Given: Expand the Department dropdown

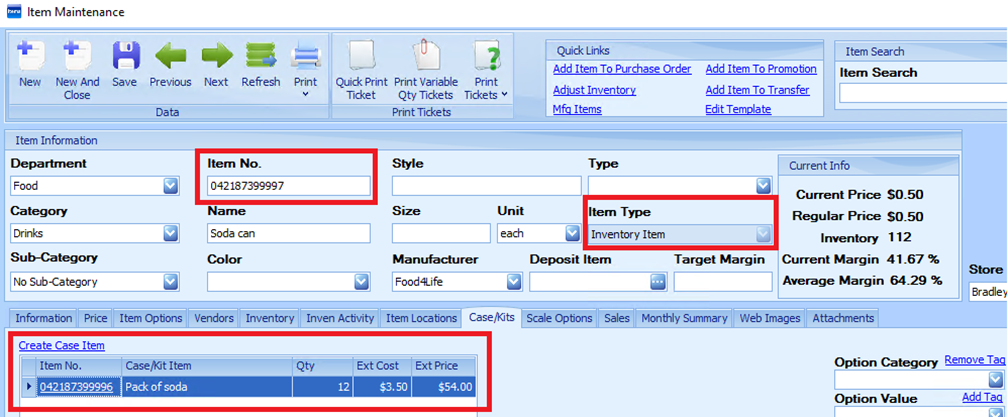Looking at the screenshot, I should tap(170, 186).
